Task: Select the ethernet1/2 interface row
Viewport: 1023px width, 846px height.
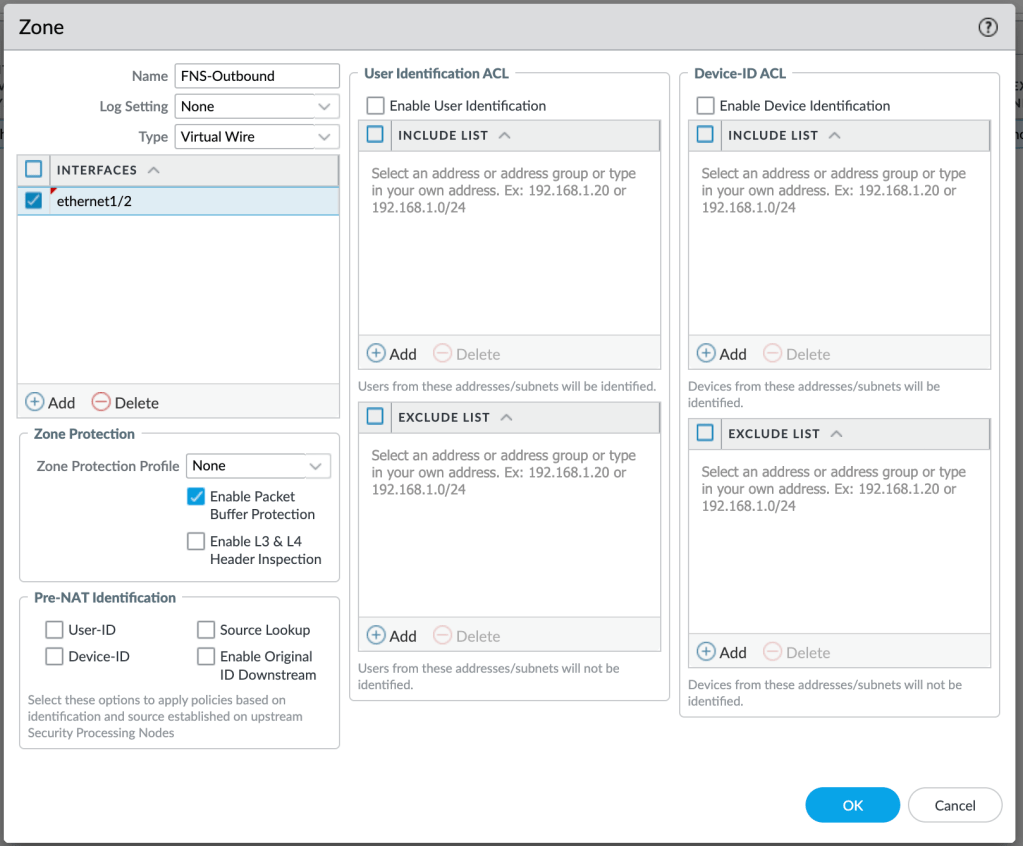Action: (x=180, y=201)
